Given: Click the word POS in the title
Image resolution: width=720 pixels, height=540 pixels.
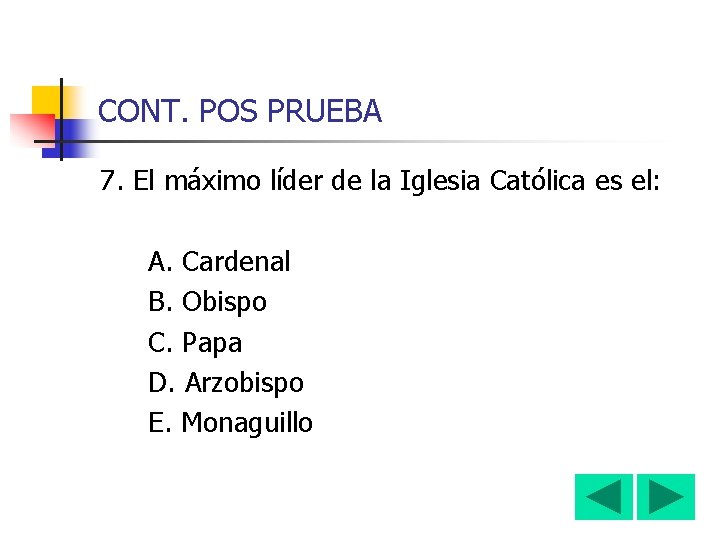Looking at the screenshot, I should pos(228,111).
